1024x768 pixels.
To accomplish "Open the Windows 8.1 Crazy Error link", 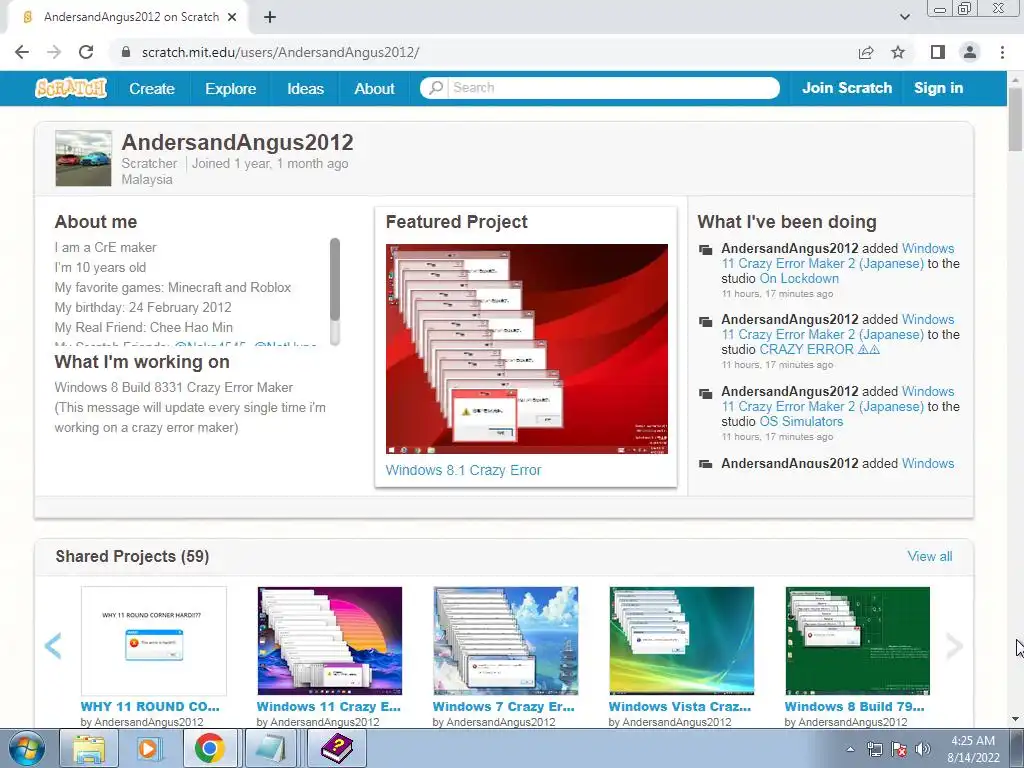I will coord(463,470).
